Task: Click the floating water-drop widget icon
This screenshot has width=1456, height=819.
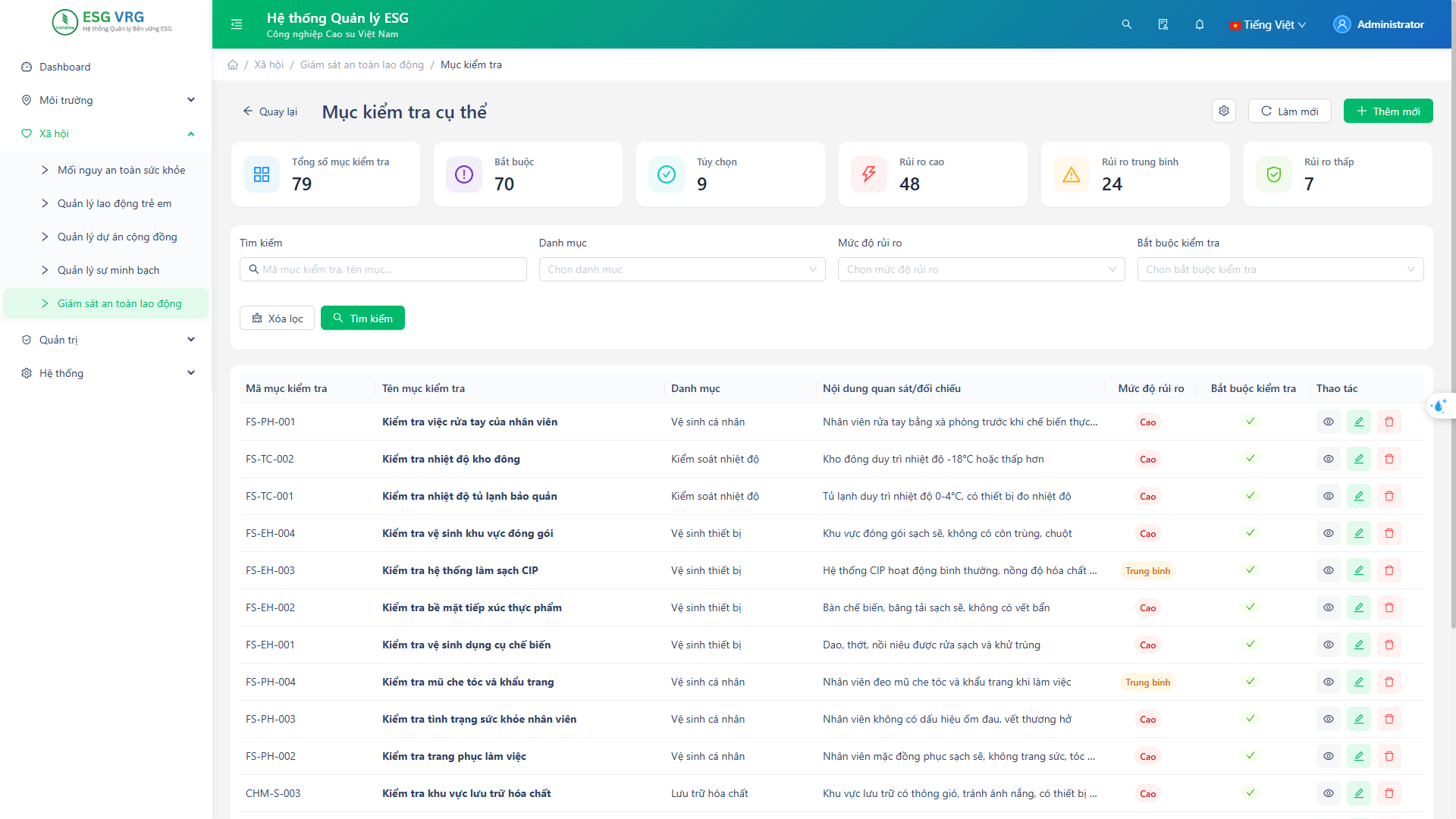Action: (1439, 406)
